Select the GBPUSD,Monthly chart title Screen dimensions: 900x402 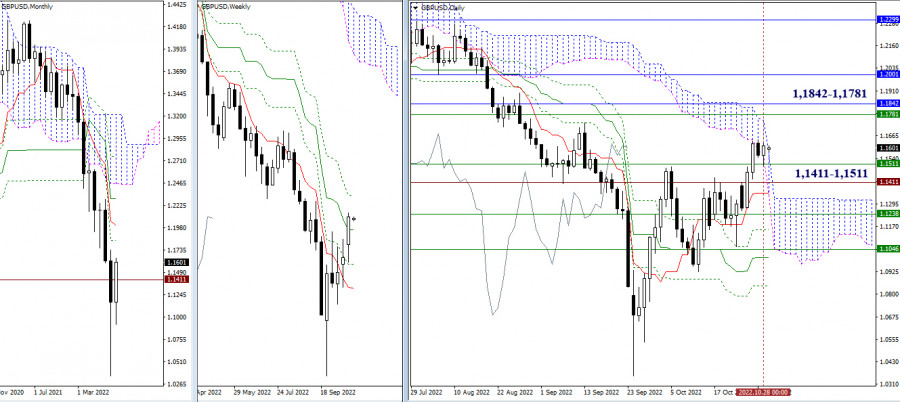pyautogui.click(x=28, y=5)
